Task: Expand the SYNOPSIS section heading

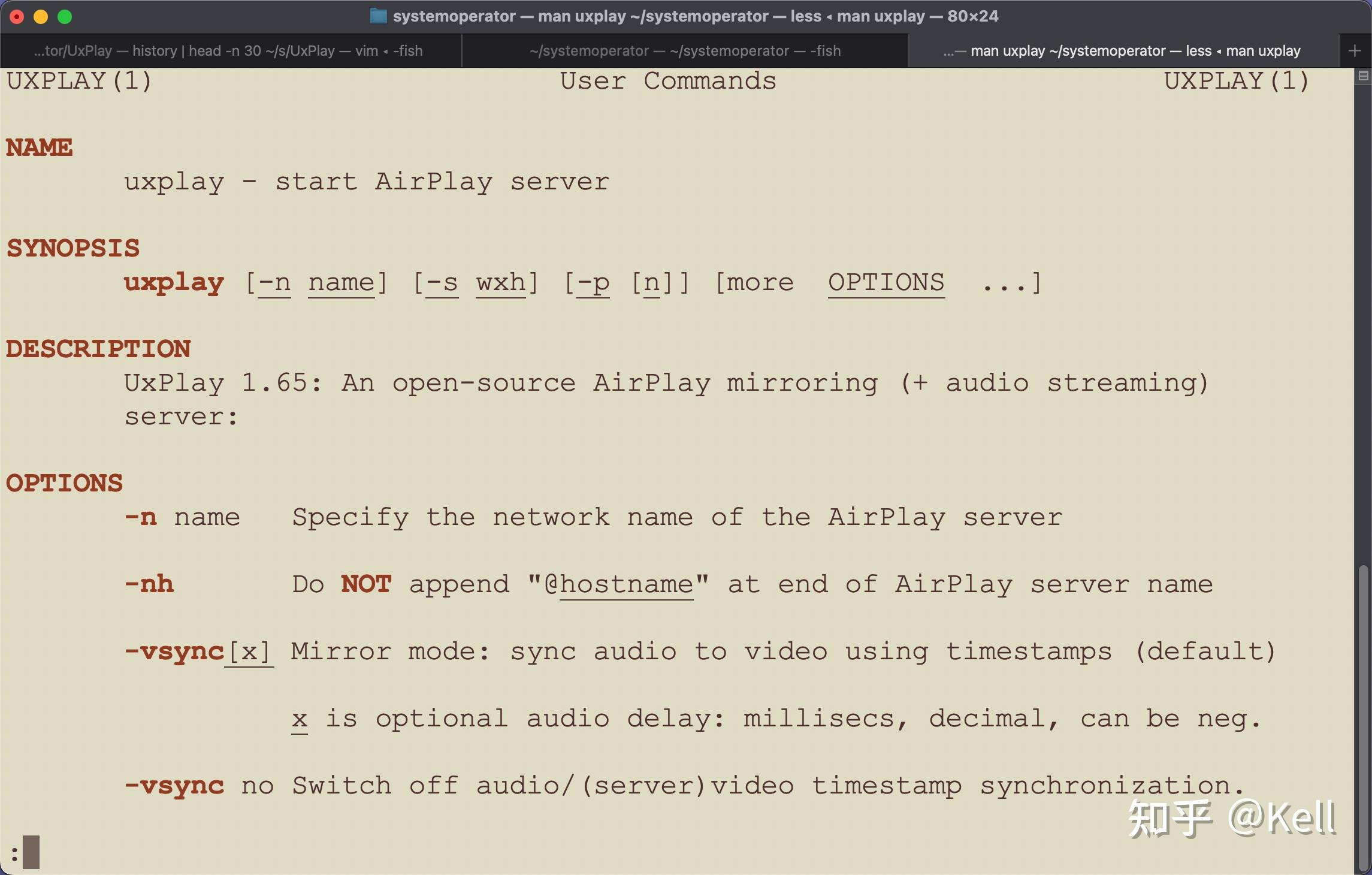Action: (x=72, y=248)
